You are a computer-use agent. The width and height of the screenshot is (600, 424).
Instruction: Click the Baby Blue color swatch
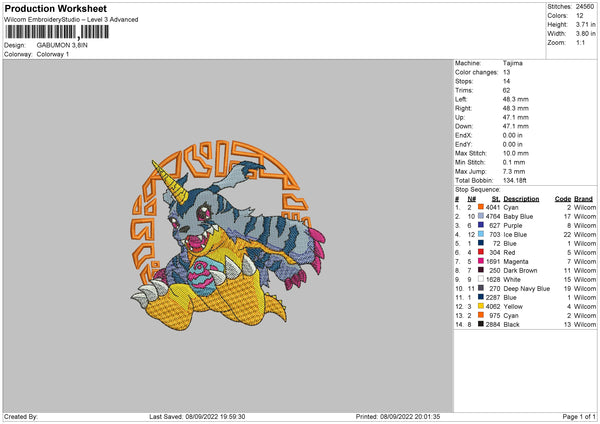tap(481, 216)
